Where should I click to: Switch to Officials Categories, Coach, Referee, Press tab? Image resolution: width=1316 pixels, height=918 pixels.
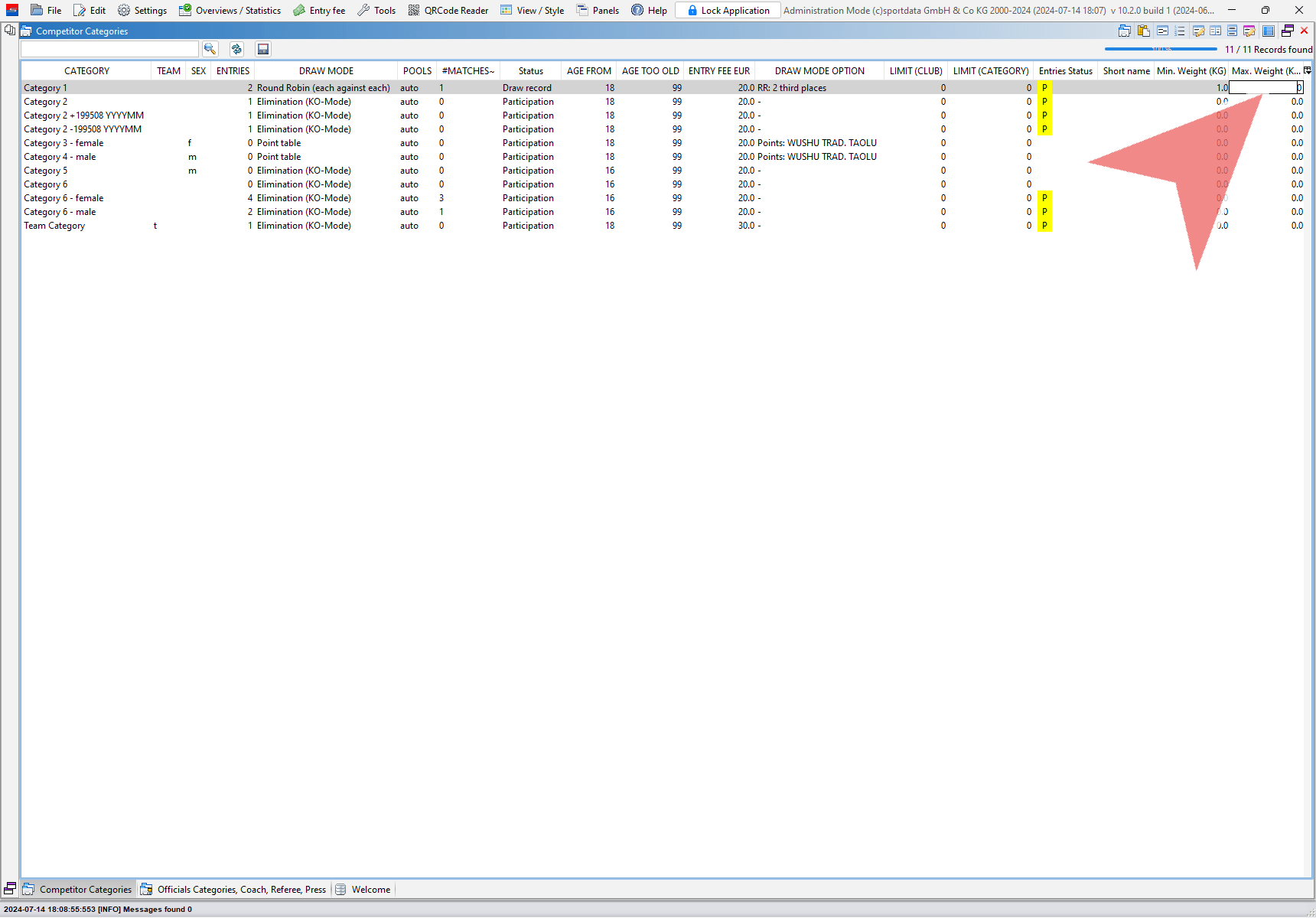[233, 889]
